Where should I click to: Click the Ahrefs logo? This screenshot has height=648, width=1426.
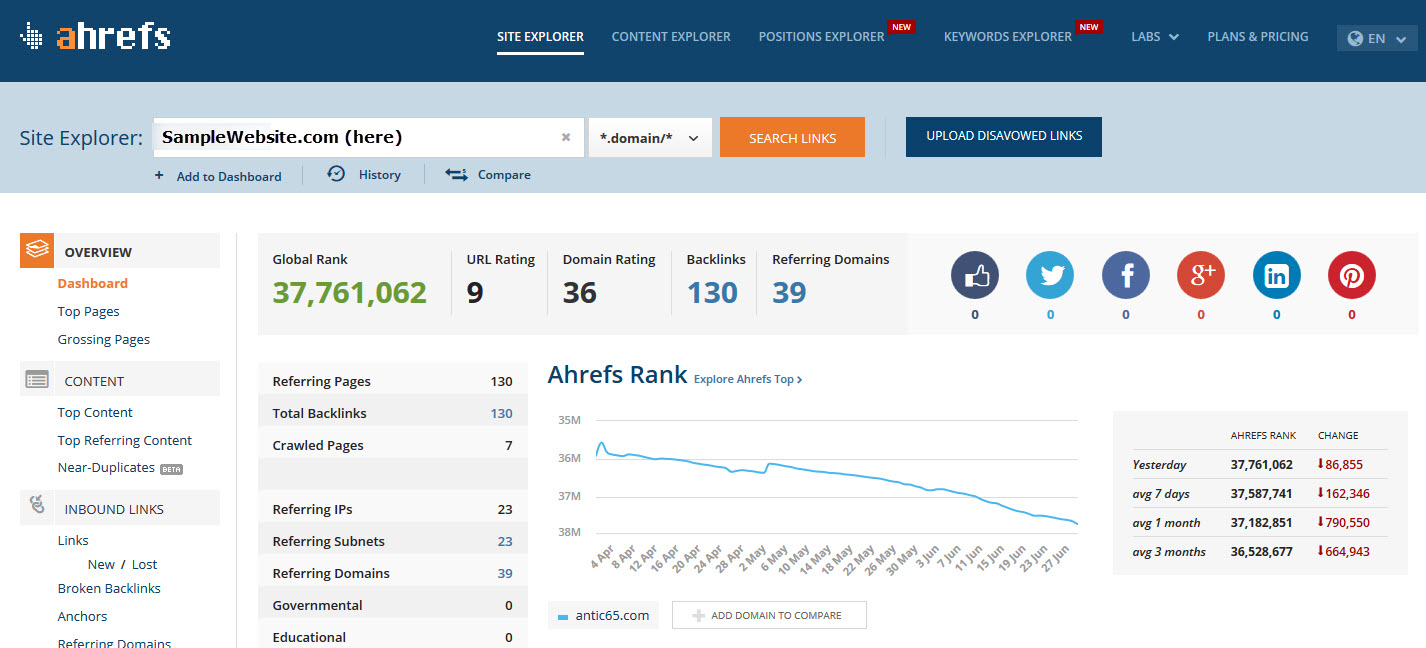click(95, 37)
